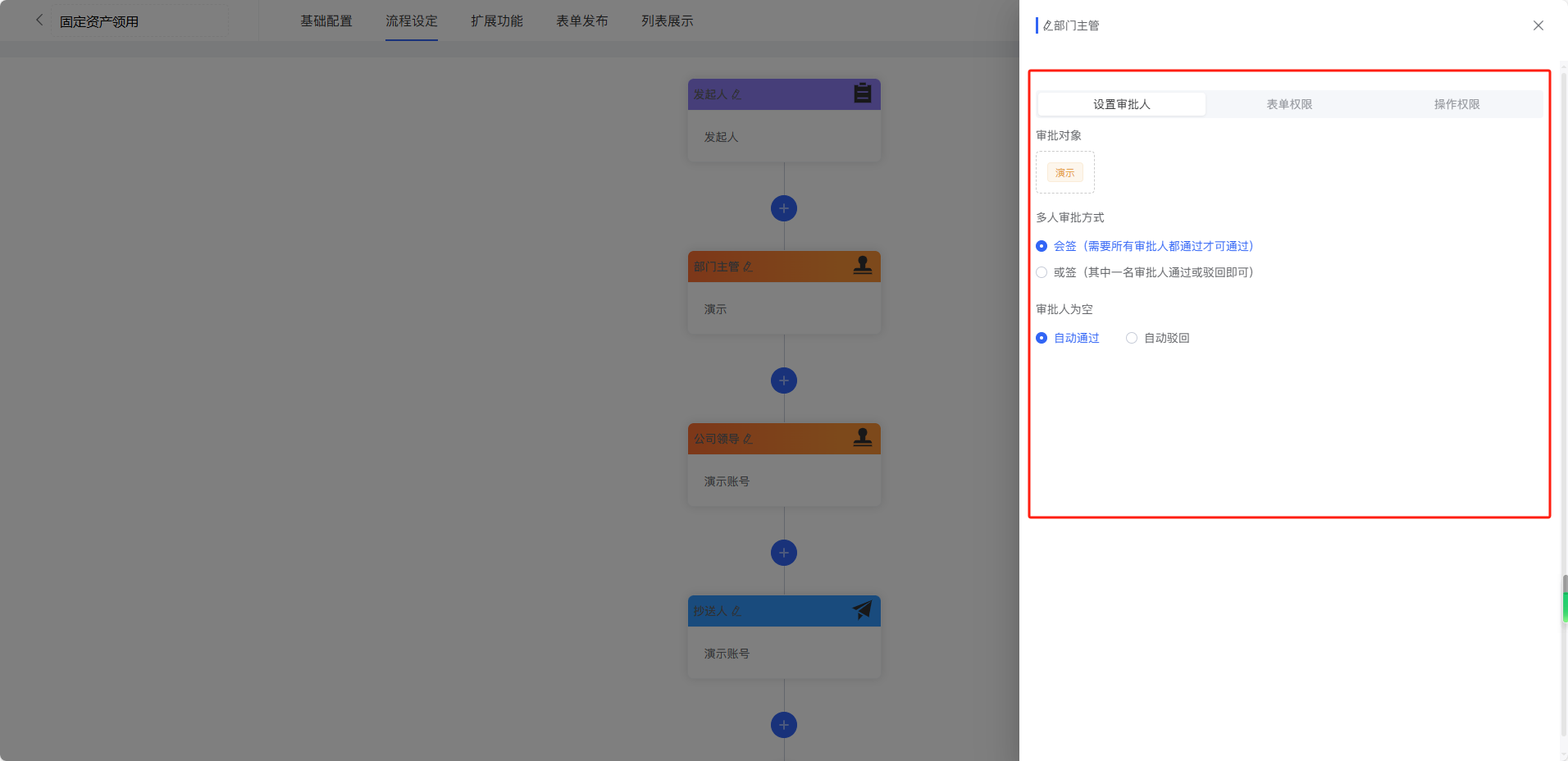The width and height of the screenshot is (1568, 761).
Task: Close the 部门主管 settings panel
Action: click(1538, 25)
